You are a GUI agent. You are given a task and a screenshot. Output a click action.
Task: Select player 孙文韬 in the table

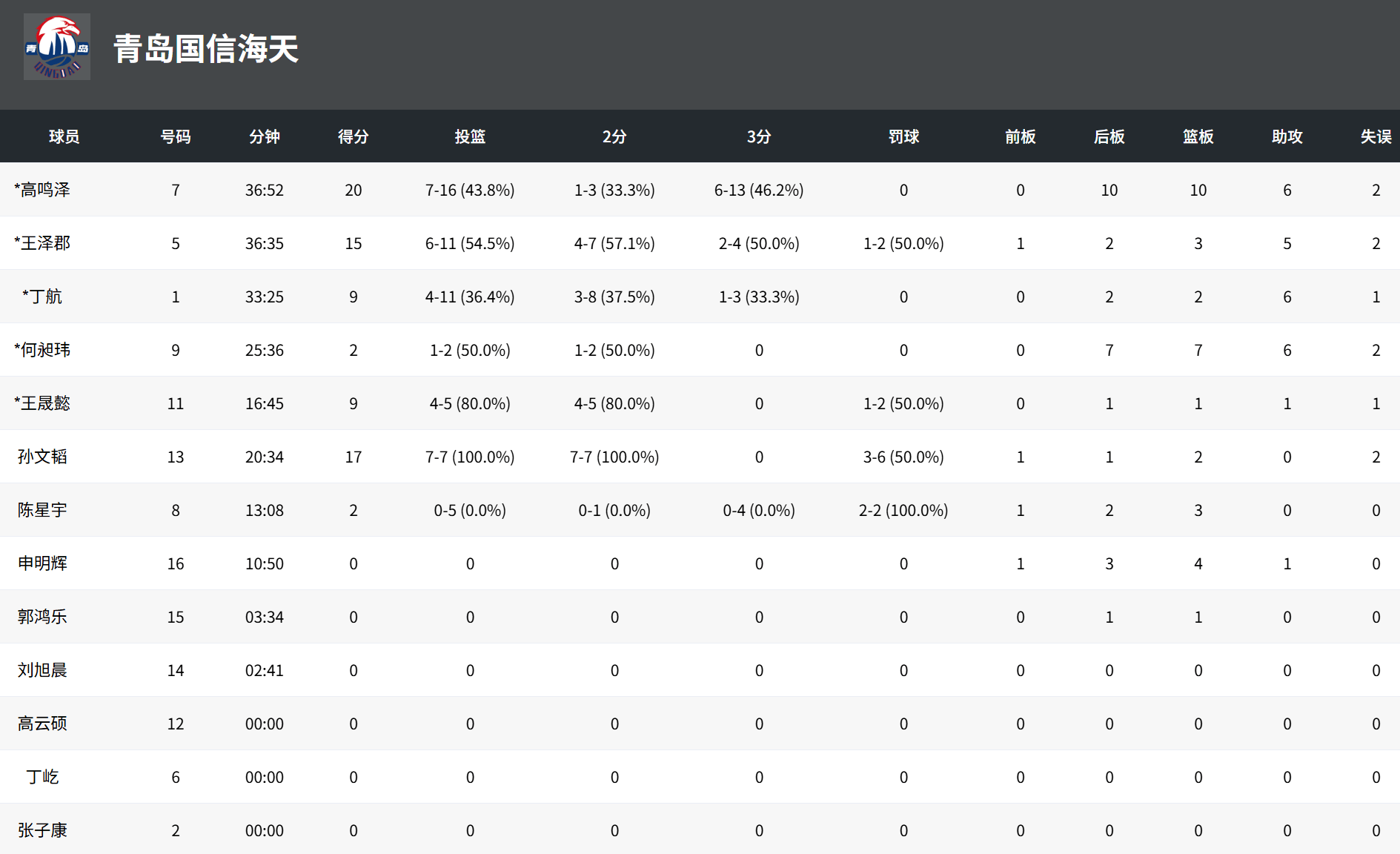click(x=43, y=457)
